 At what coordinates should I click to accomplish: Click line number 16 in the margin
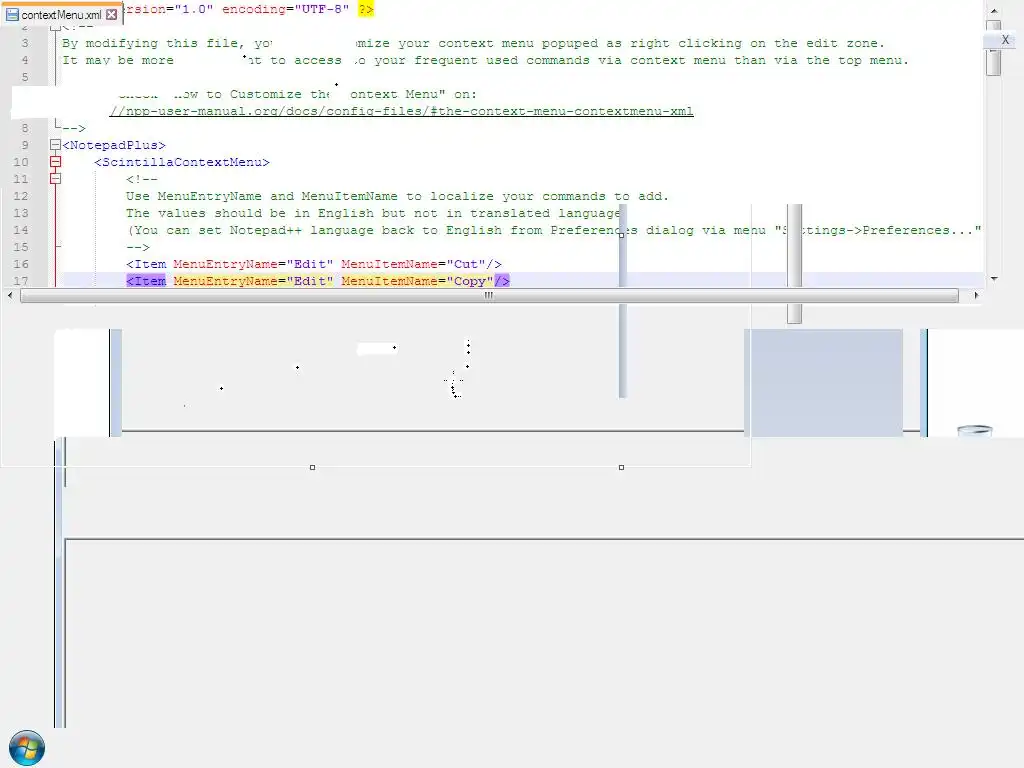click(x=21, y=264)
